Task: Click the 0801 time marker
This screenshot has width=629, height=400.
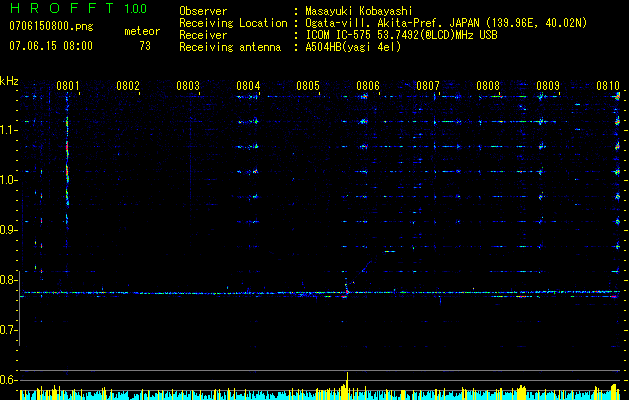Action: pyautogui.click(x=68, y=86)
